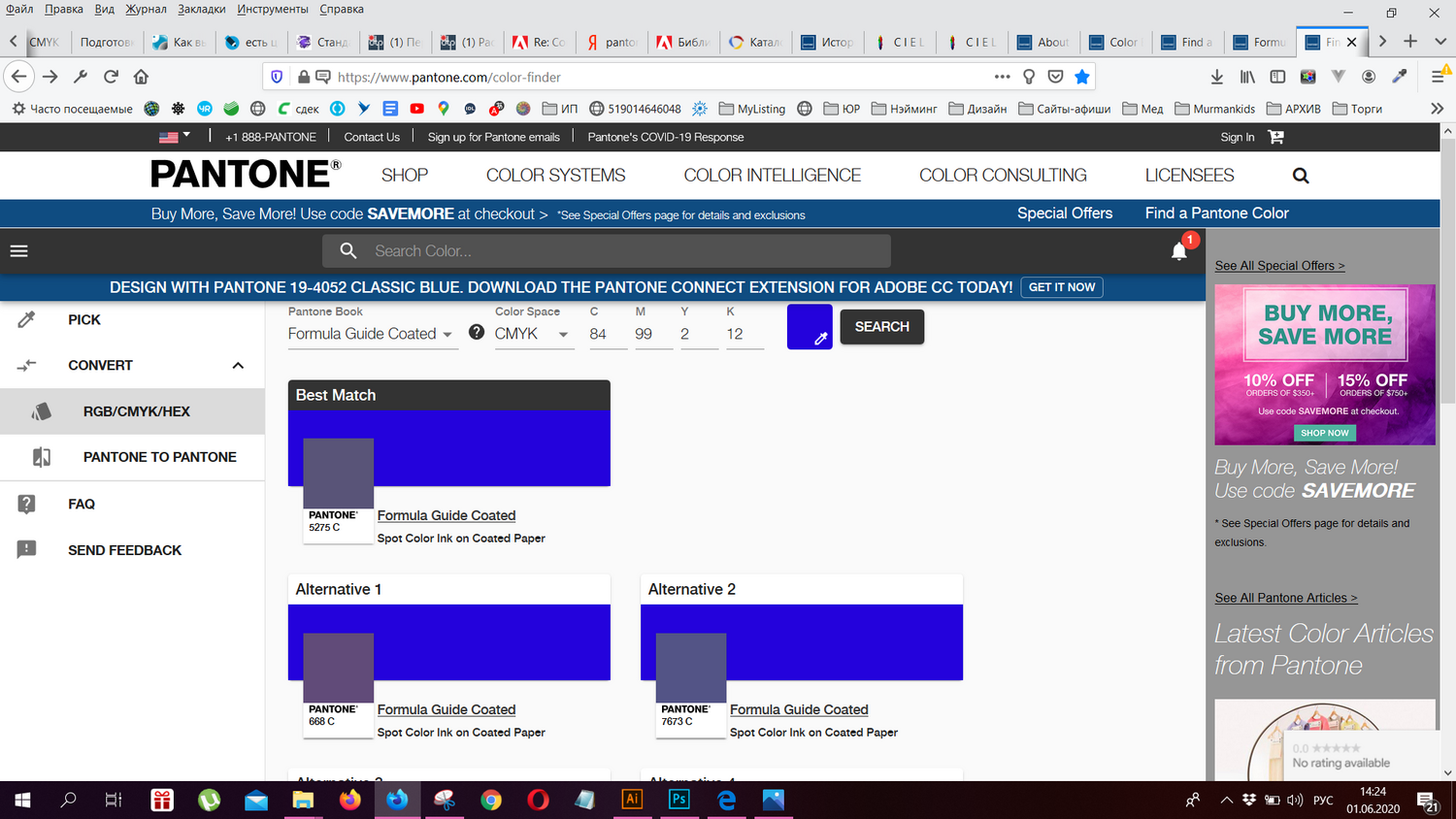Open the SHOP menu

pos(405,176)
